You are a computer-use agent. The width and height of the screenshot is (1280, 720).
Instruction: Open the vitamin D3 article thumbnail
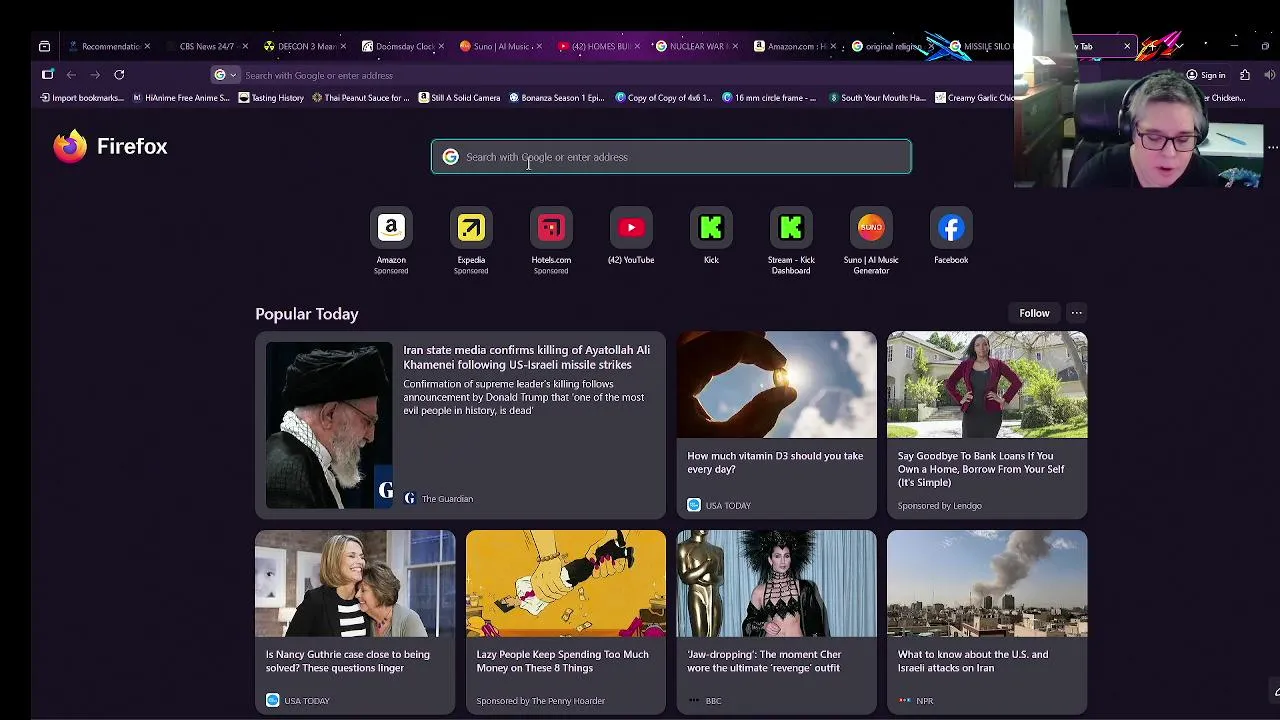(776, 384)
